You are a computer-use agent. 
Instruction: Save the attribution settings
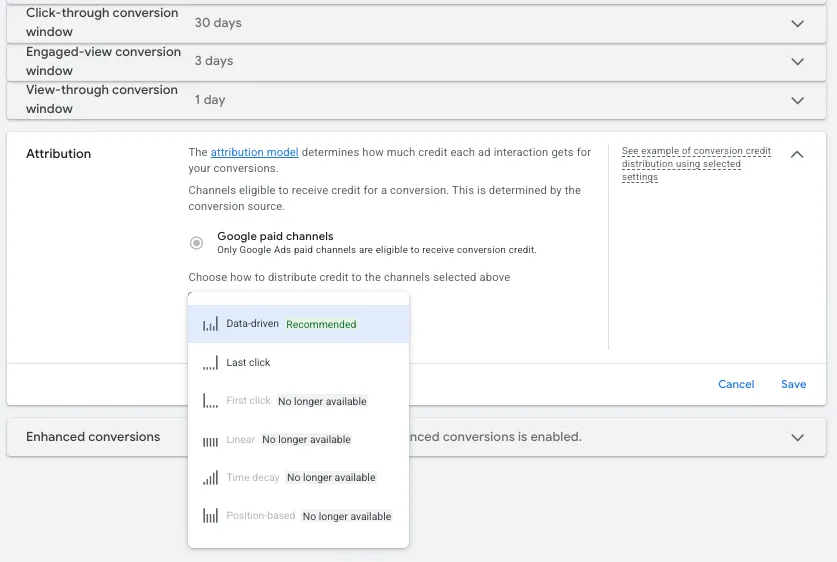[x=793, y=384]
